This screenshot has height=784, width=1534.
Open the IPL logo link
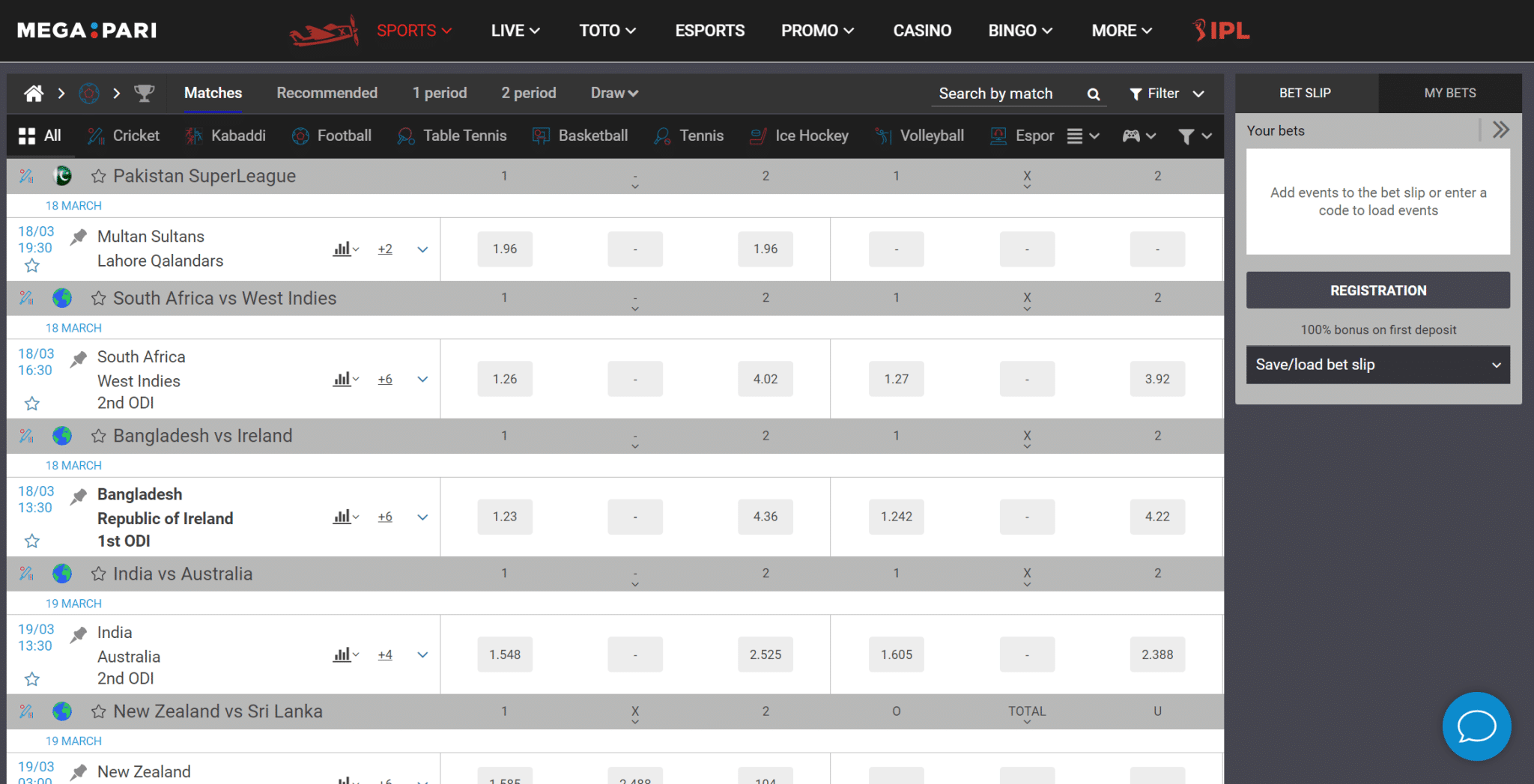tap(1221, 30)
